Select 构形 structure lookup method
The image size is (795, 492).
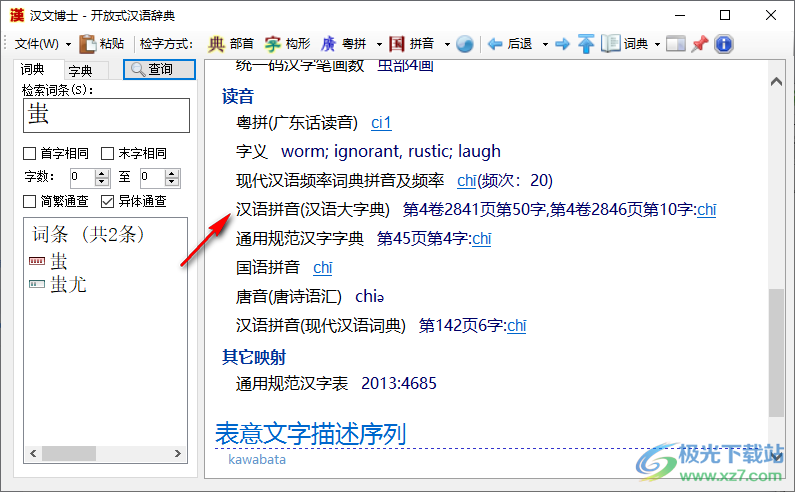click(x=287, y=44)
